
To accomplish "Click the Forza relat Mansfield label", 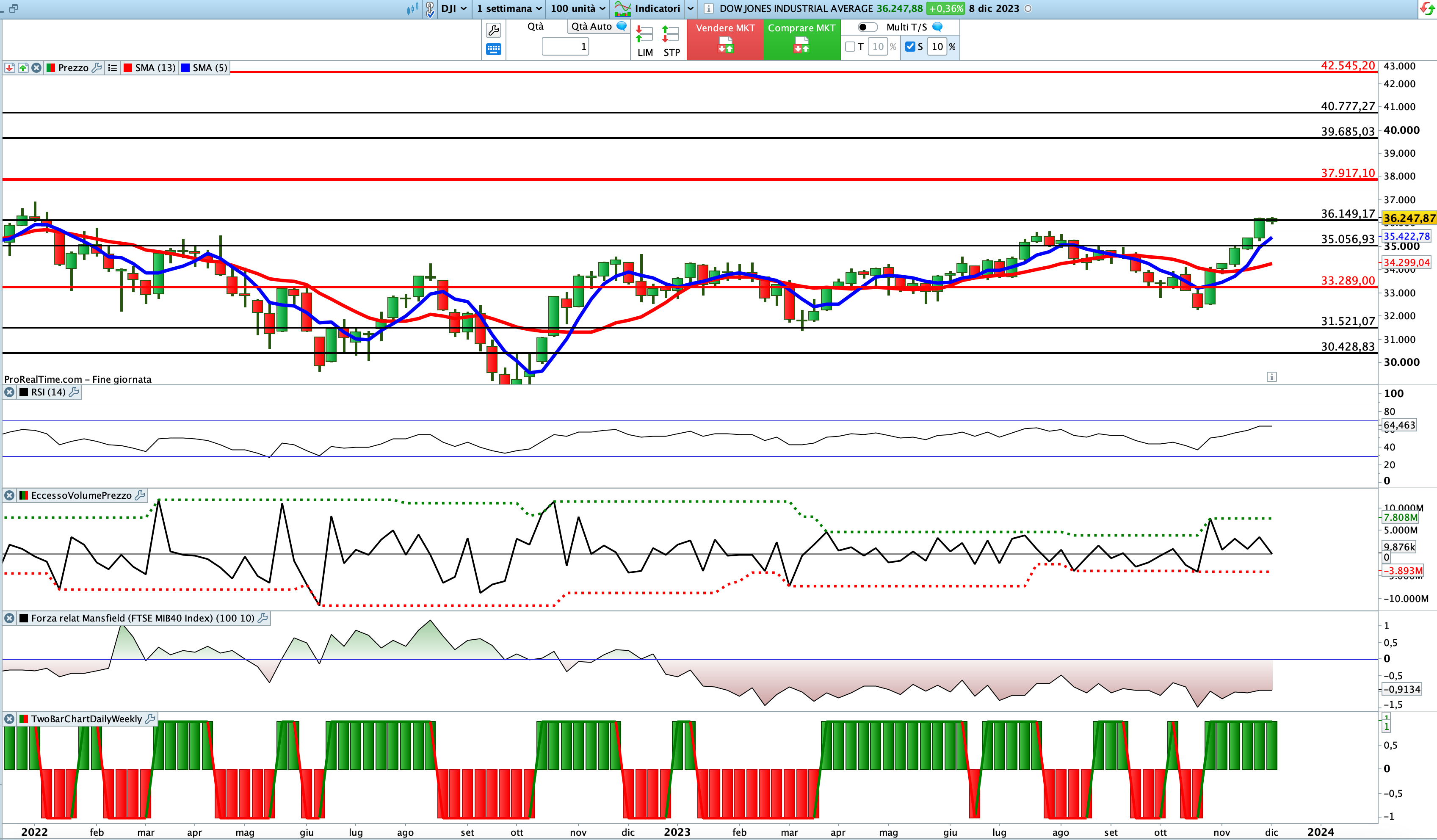I will pos(143,618).
